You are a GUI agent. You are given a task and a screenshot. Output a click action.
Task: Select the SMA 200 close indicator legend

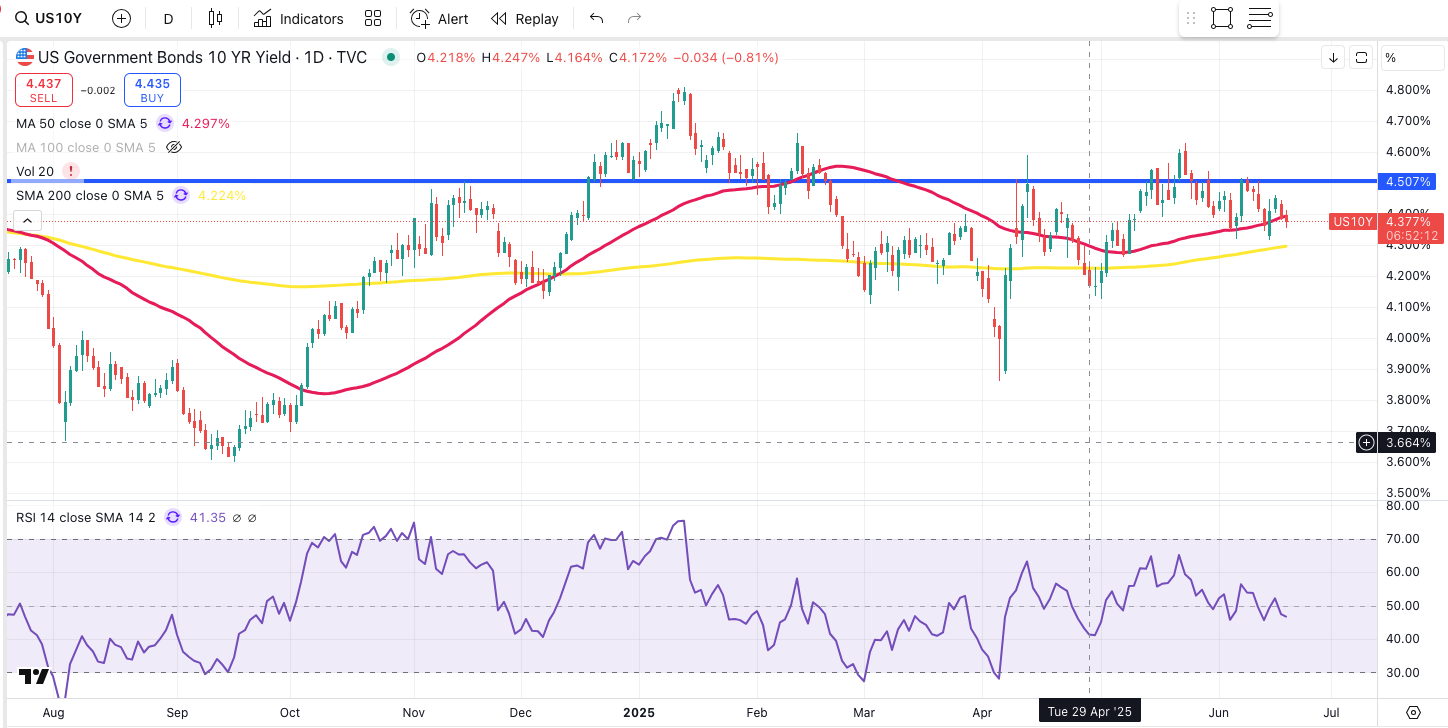pyautogui.click(x=89, y=195)
